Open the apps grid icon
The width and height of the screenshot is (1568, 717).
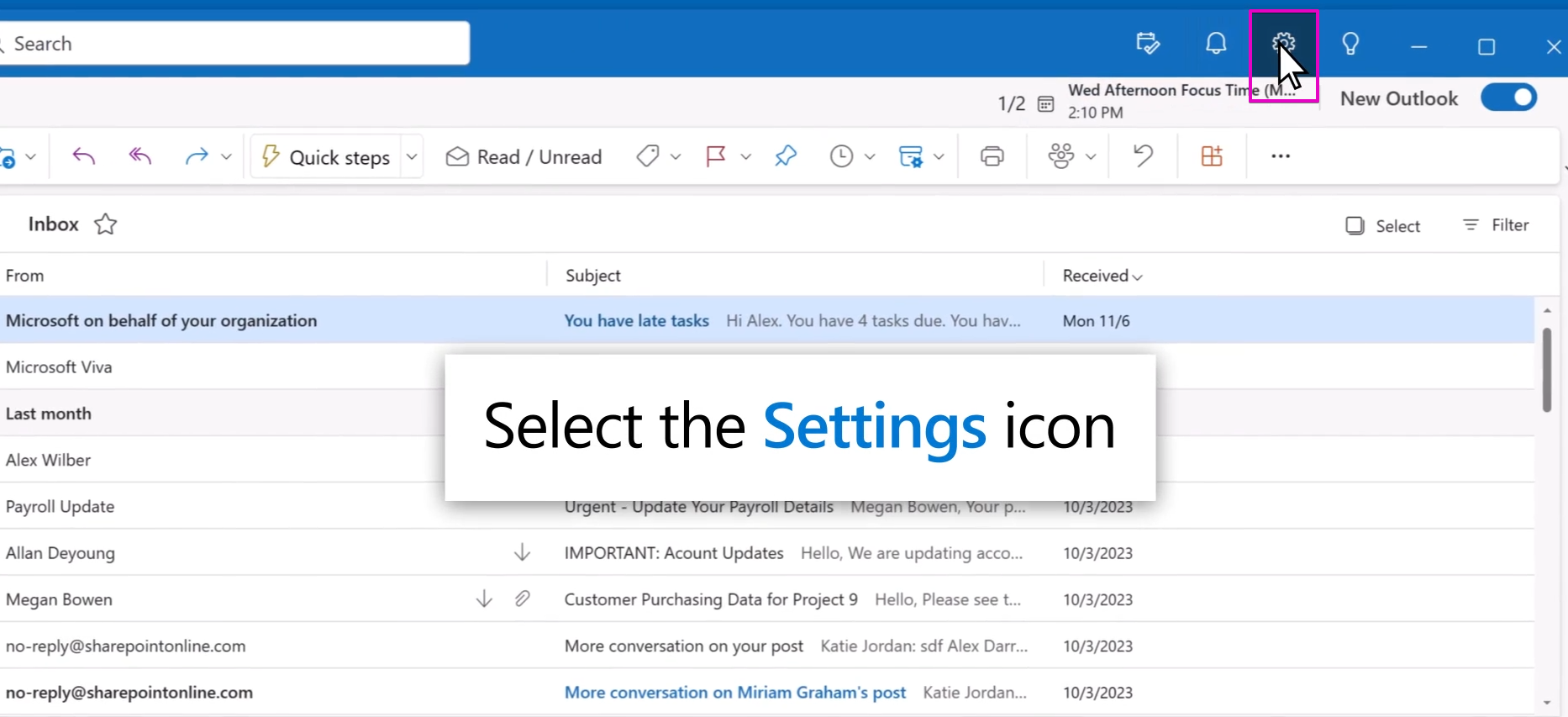click(1212, 156)
